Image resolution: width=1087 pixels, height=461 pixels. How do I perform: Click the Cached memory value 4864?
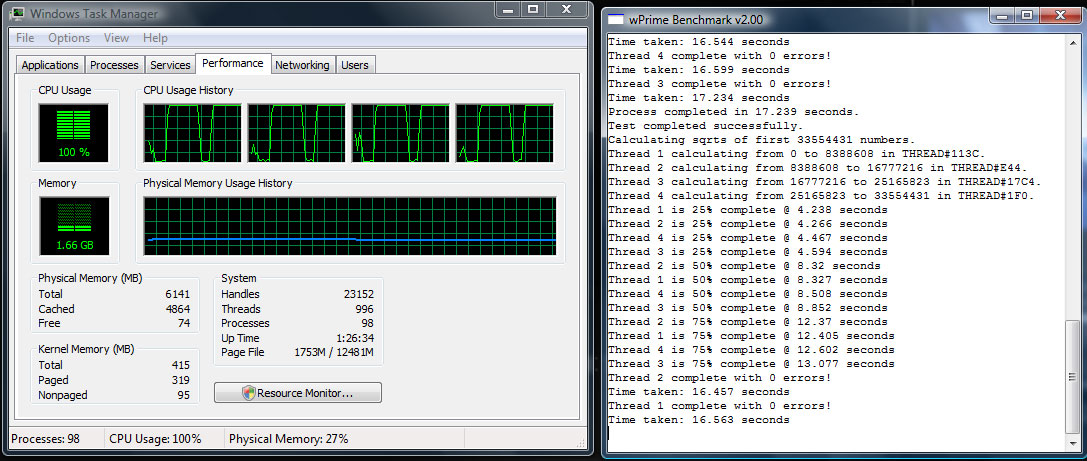177,309
